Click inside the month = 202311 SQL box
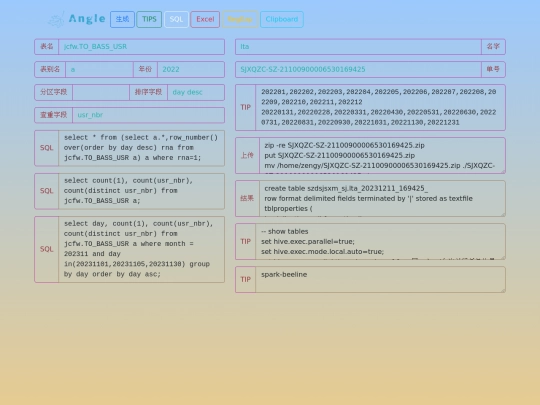This screenshot has width=540, height=405. point(142,249)
